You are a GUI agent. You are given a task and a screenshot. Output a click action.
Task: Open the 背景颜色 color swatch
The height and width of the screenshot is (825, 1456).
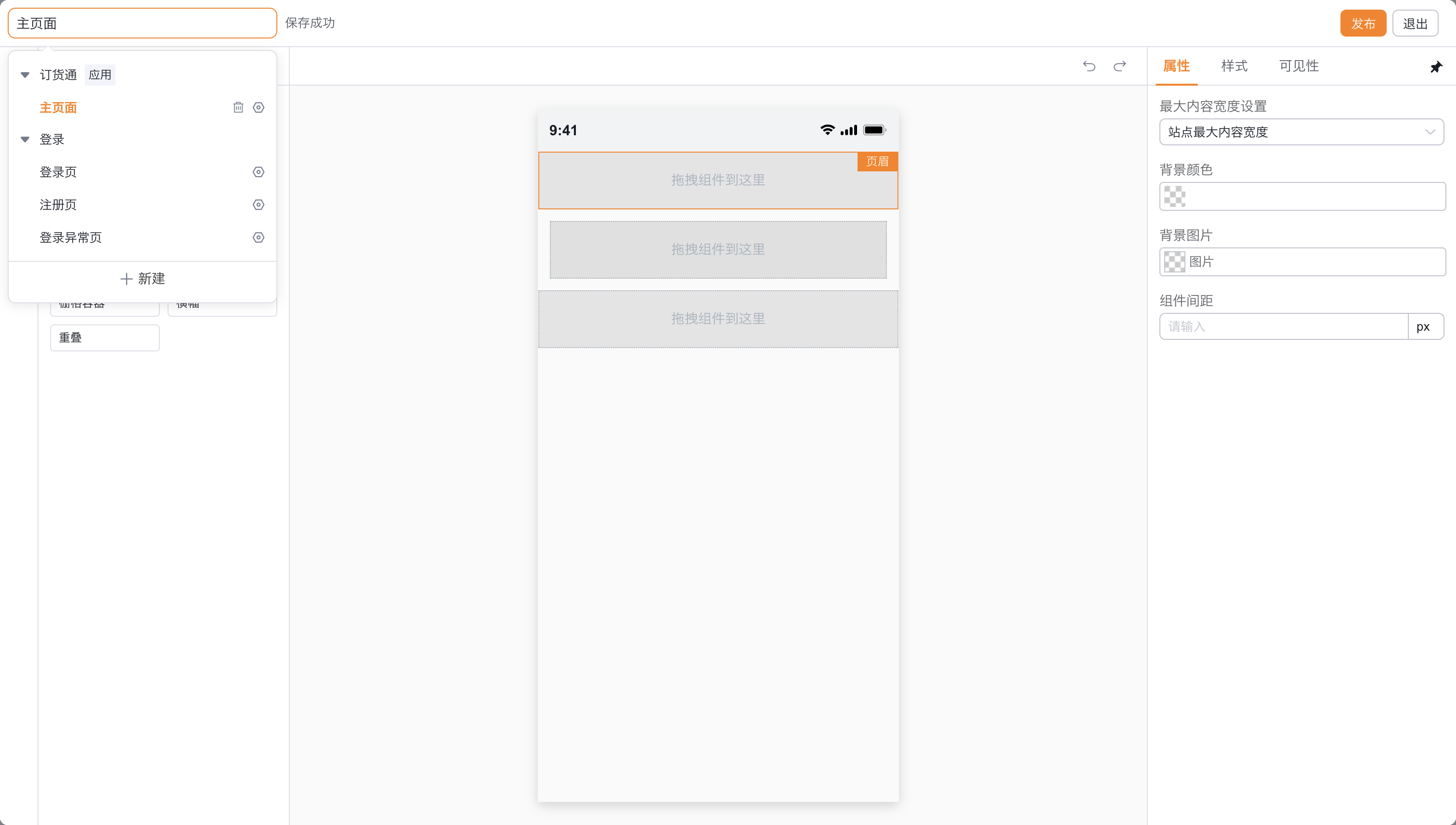(1174, 196)
